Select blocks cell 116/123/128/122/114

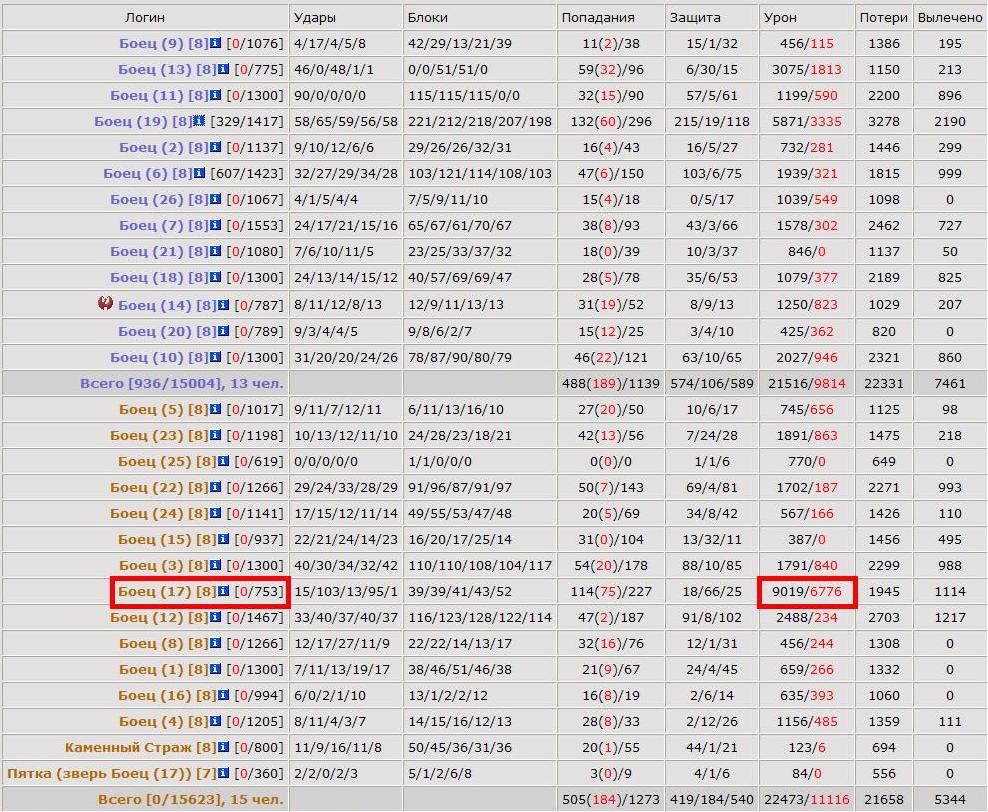coord(480,617)
